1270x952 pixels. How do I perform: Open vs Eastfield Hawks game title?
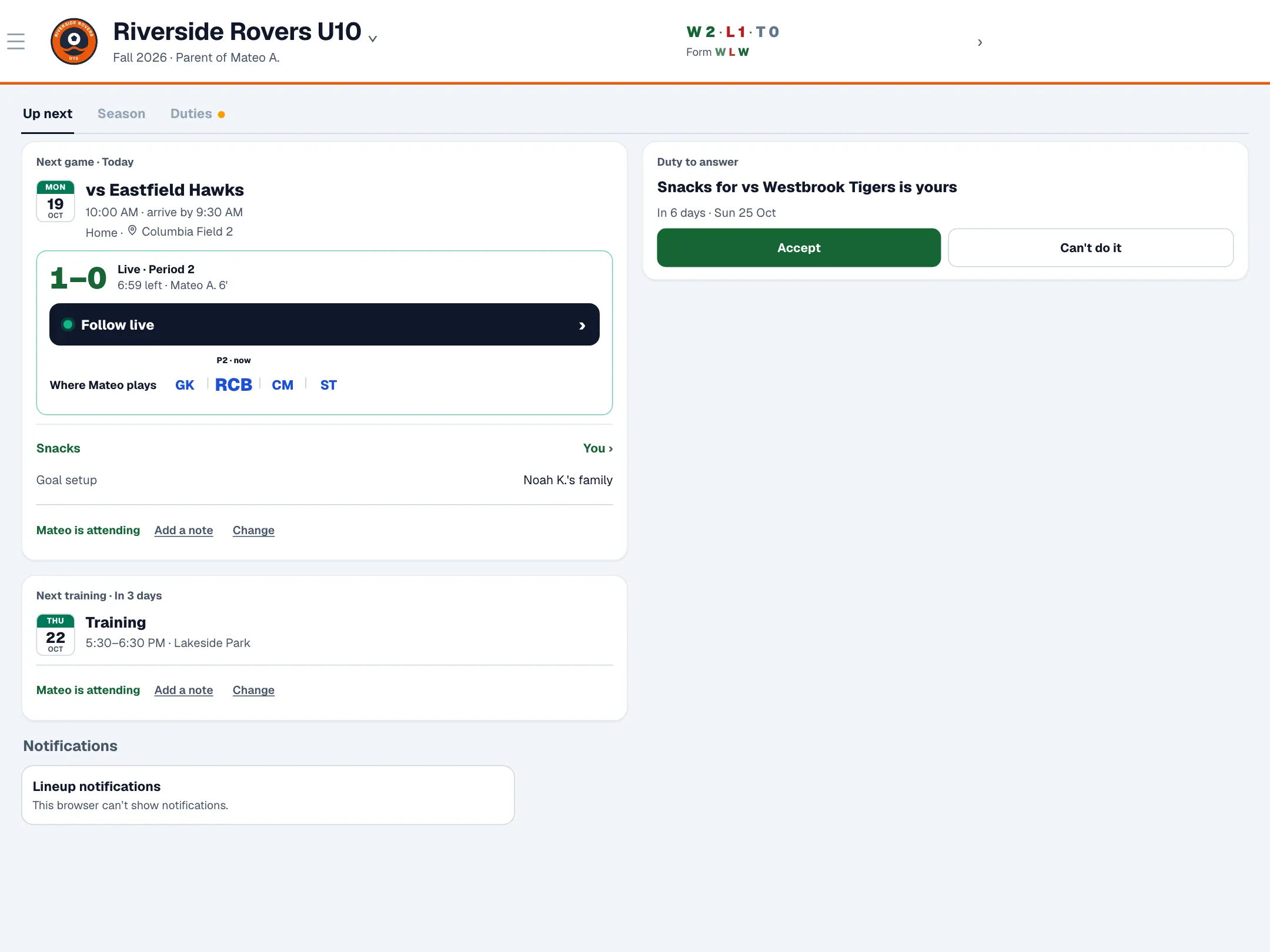click(x=165, y=190)
